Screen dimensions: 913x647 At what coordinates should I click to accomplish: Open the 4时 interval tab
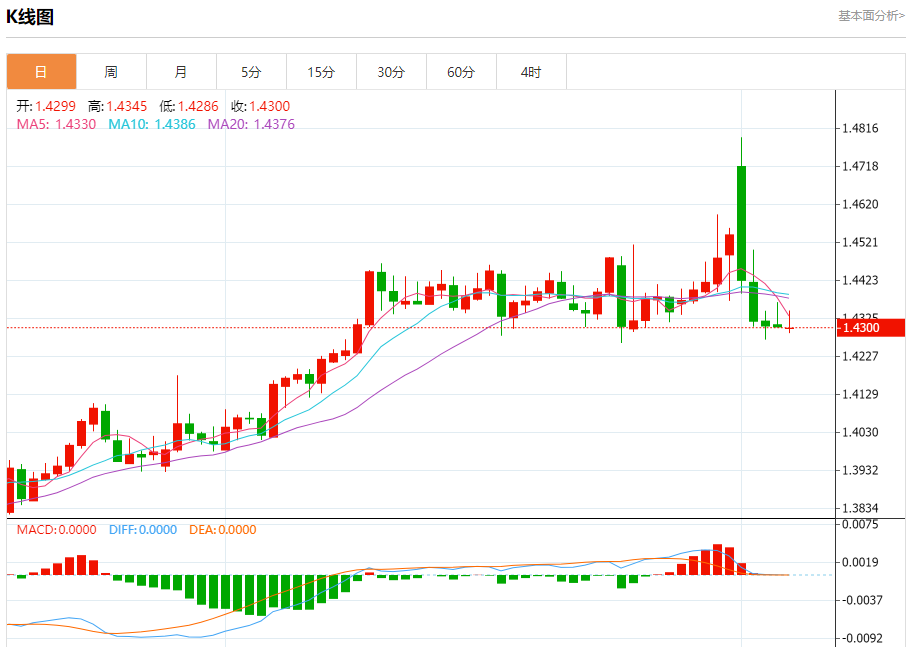[x=531, y=72]
